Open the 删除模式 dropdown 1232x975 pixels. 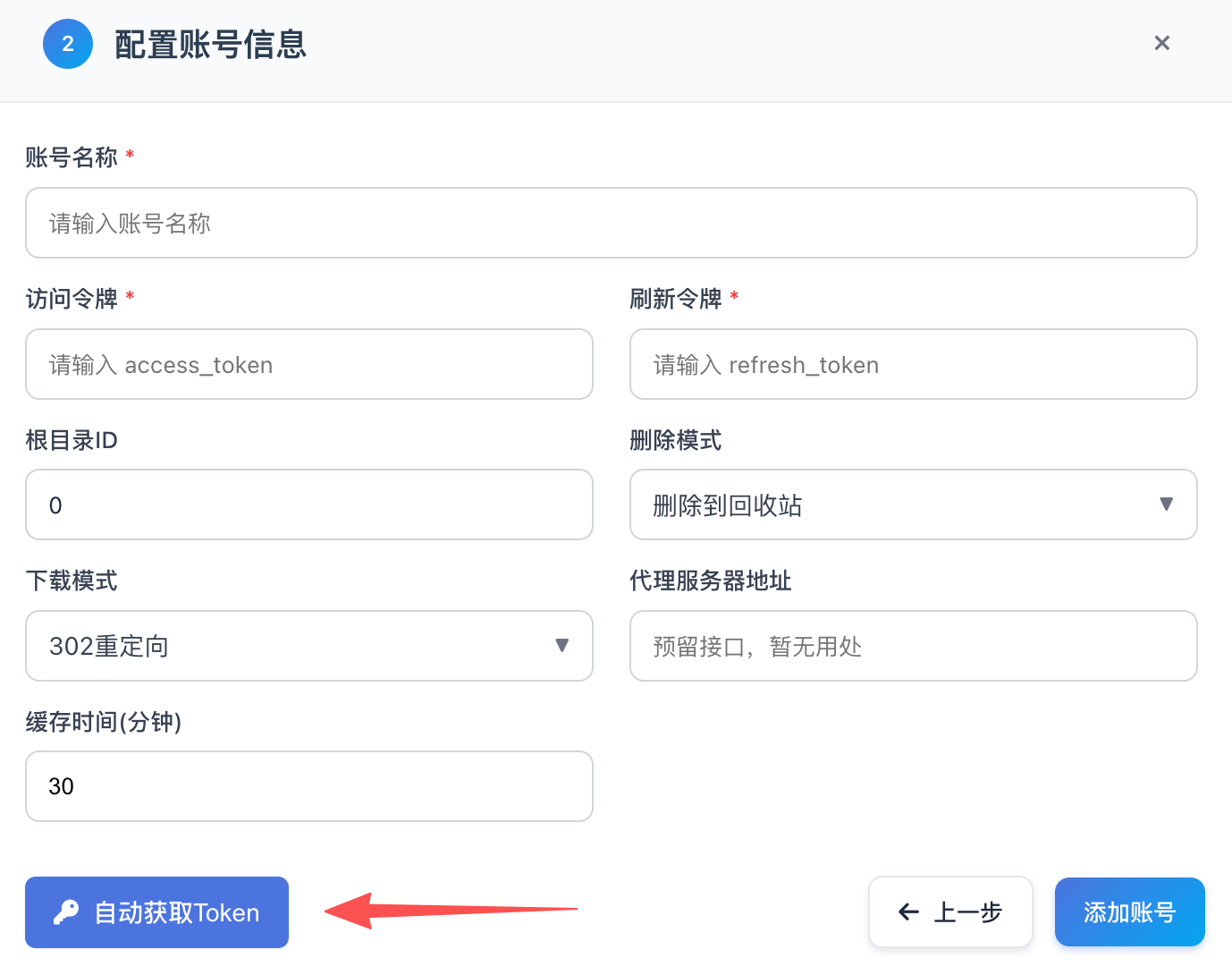914,504
